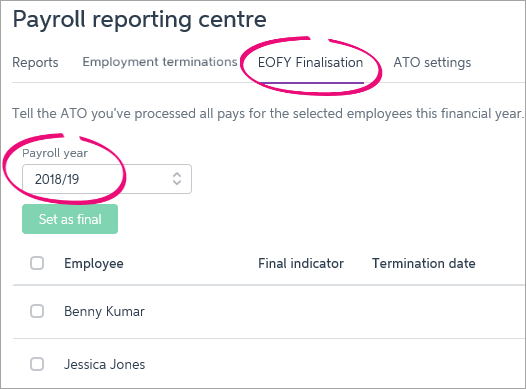Click the empty Final indicator cell for Benny Kumar
The width and height of the screenshot is (526, 389).
301,312
